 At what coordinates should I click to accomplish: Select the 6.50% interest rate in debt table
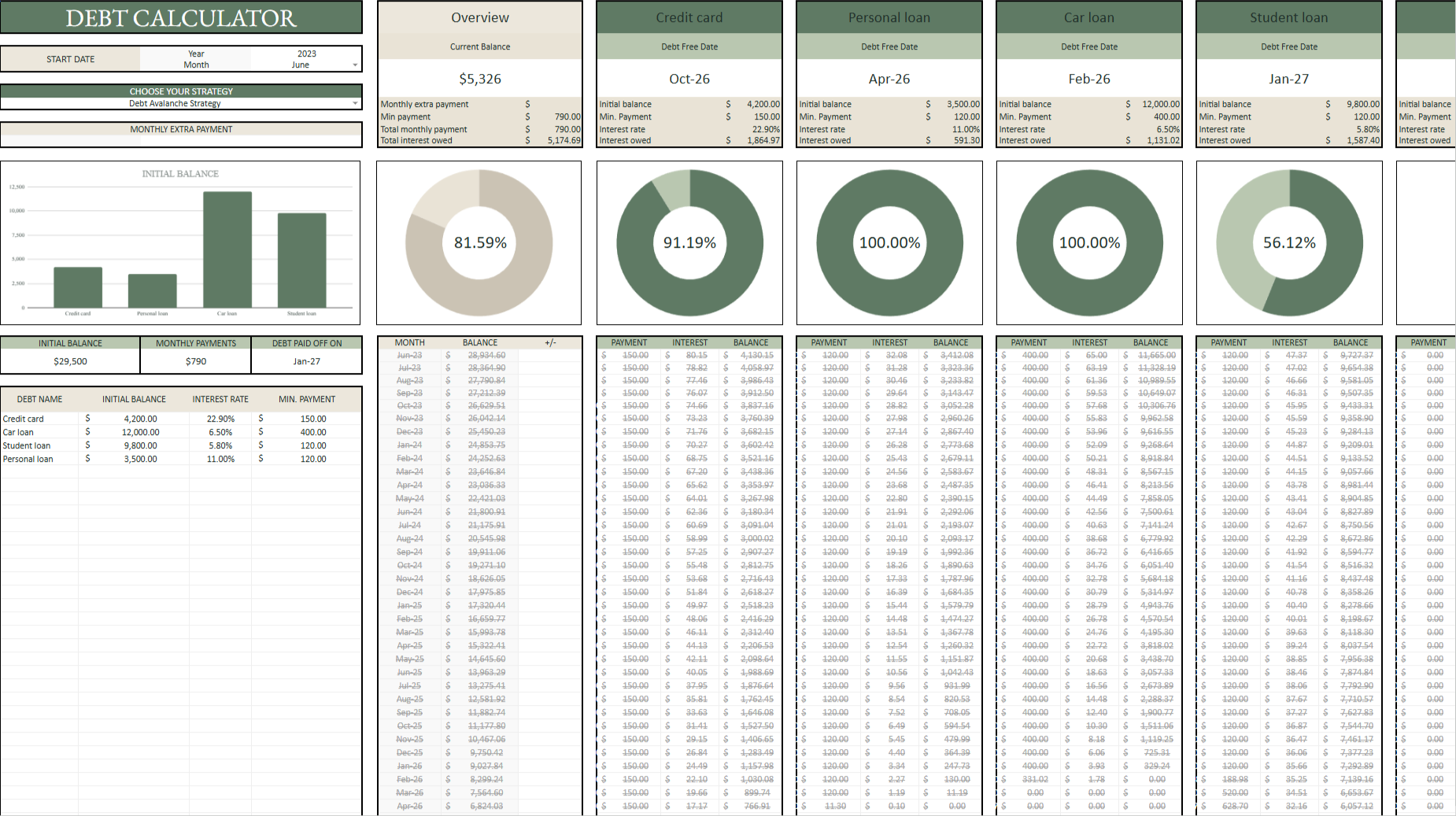(220, 432)
